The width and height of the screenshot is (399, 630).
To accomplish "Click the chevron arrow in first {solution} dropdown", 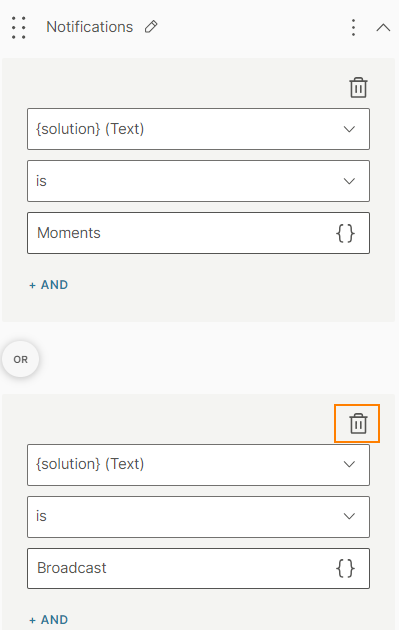I will click(x=349, y=129).
